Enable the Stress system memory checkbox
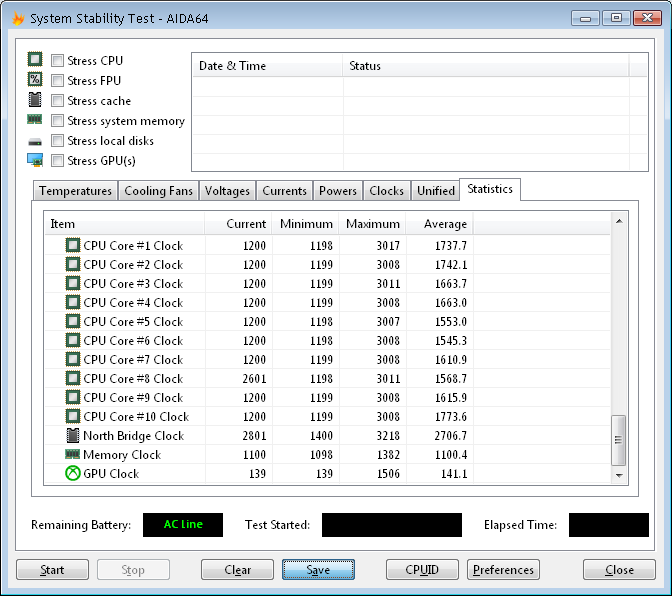The width and height of the screenshot is (672, 596). [x=57, y=121]
